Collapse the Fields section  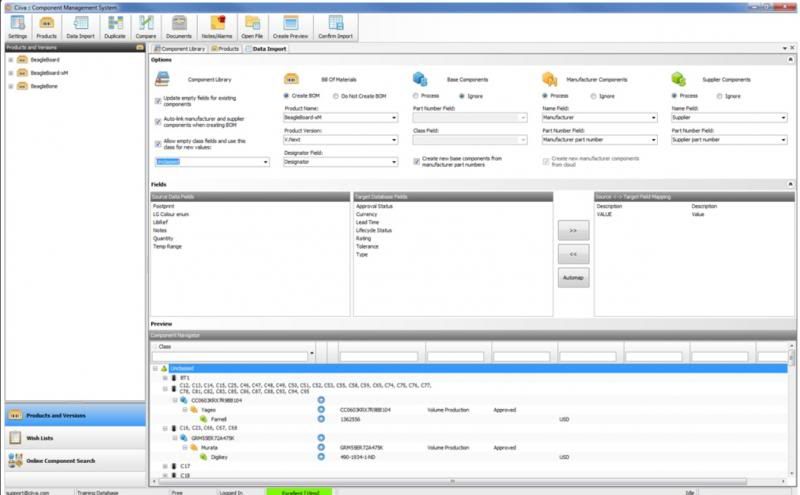[790, 184]
